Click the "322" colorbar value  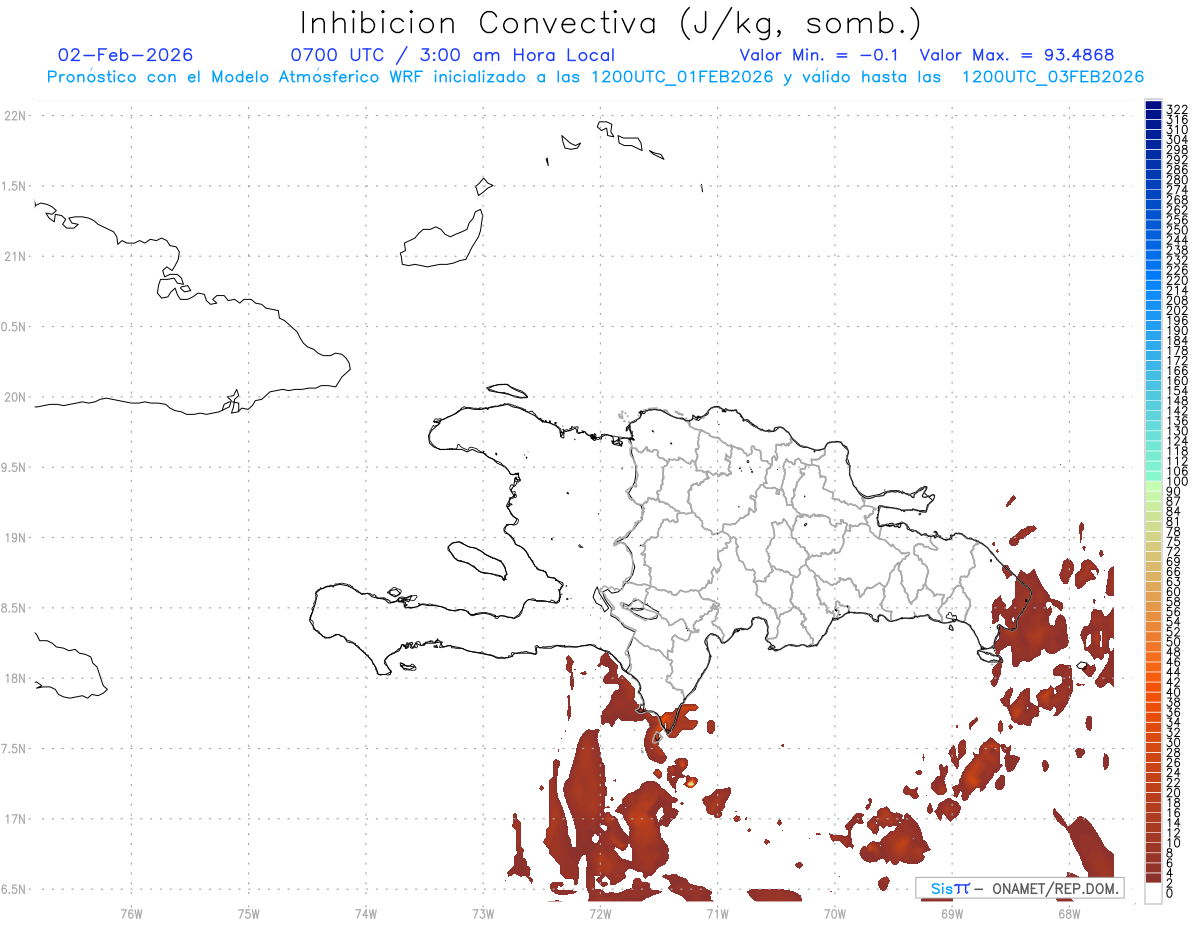point(1176,109)
